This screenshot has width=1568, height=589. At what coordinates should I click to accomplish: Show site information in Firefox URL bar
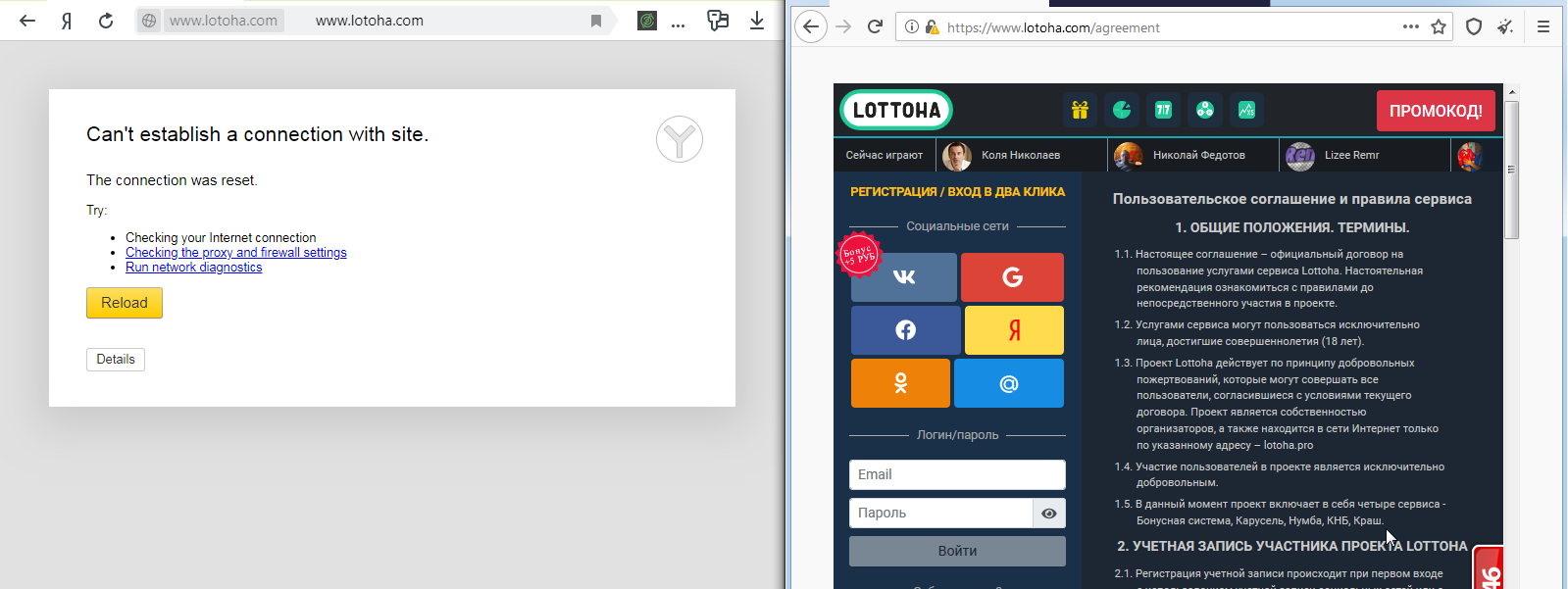point(912,27)
